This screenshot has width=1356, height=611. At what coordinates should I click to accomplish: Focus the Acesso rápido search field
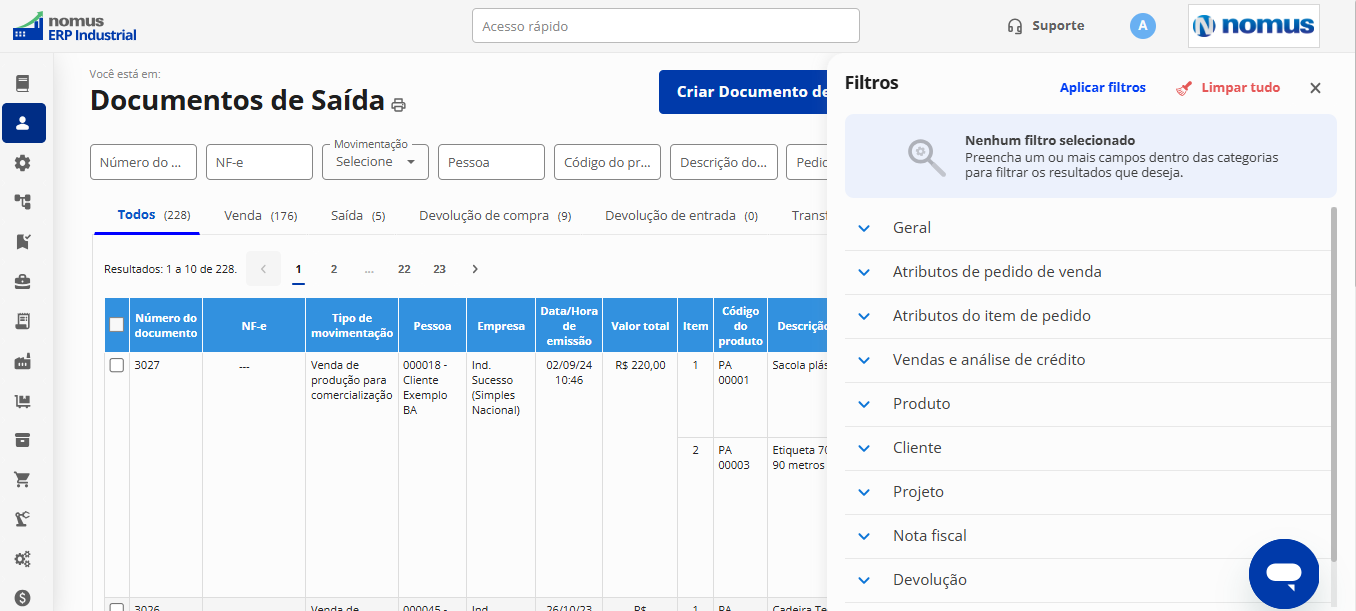(666, 26)
